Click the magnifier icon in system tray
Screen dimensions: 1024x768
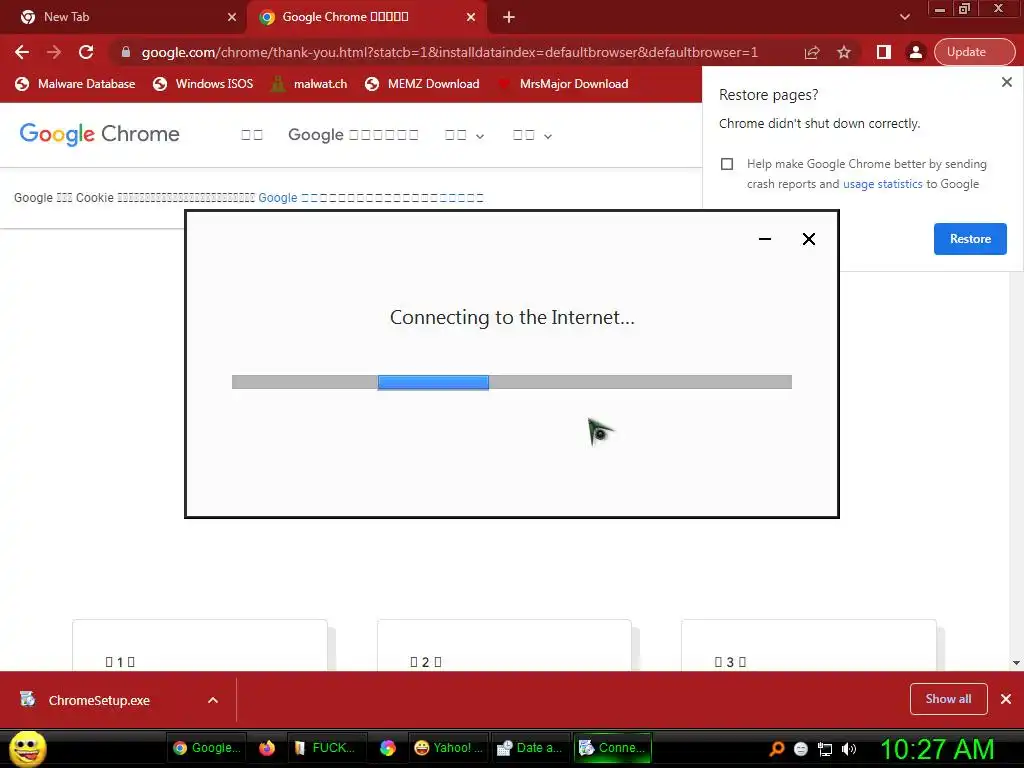tap(777, 748)
